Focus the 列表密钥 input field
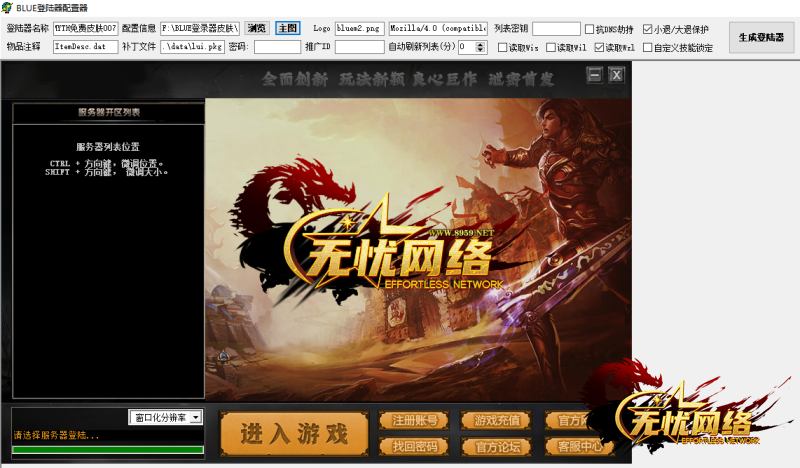 (556, 29)
